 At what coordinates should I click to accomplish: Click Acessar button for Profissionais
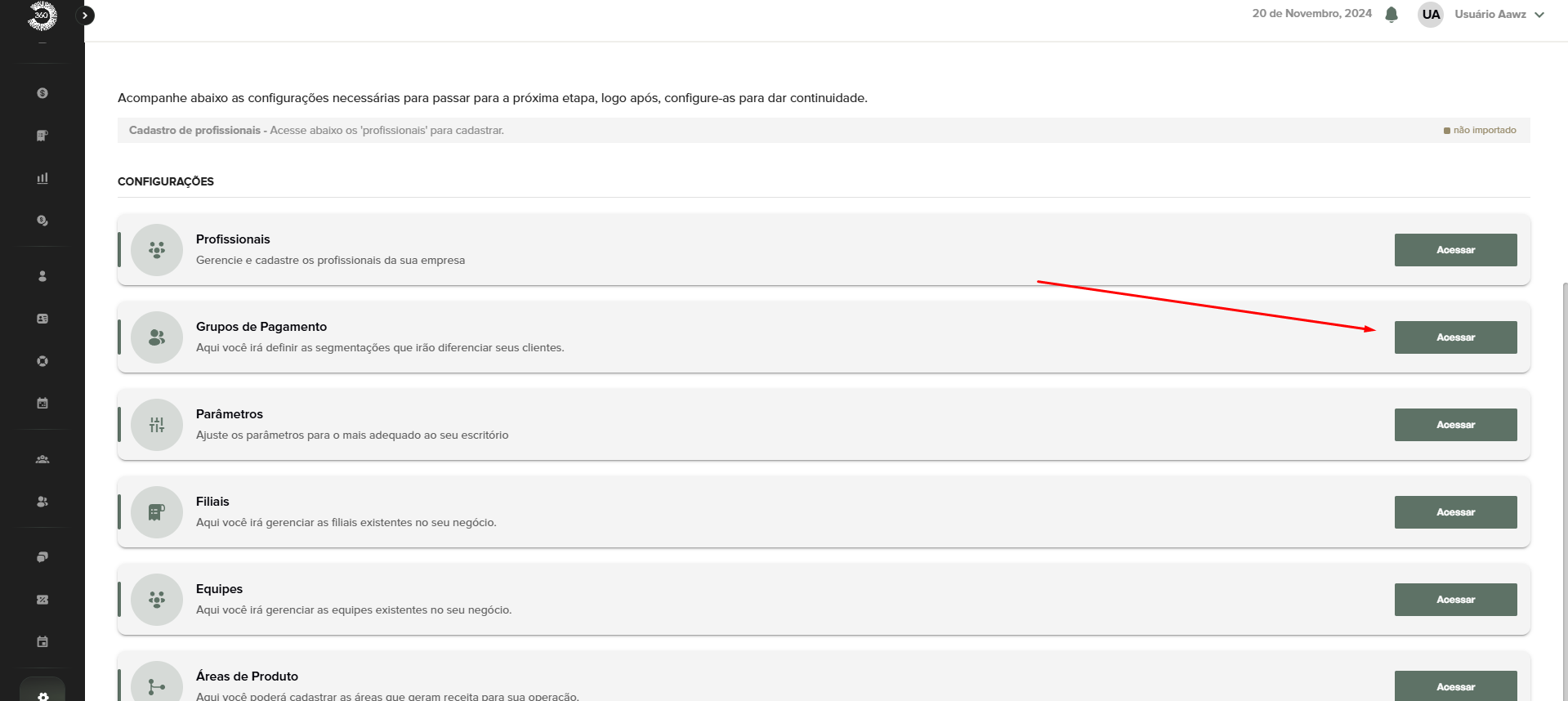point(1455,250)
